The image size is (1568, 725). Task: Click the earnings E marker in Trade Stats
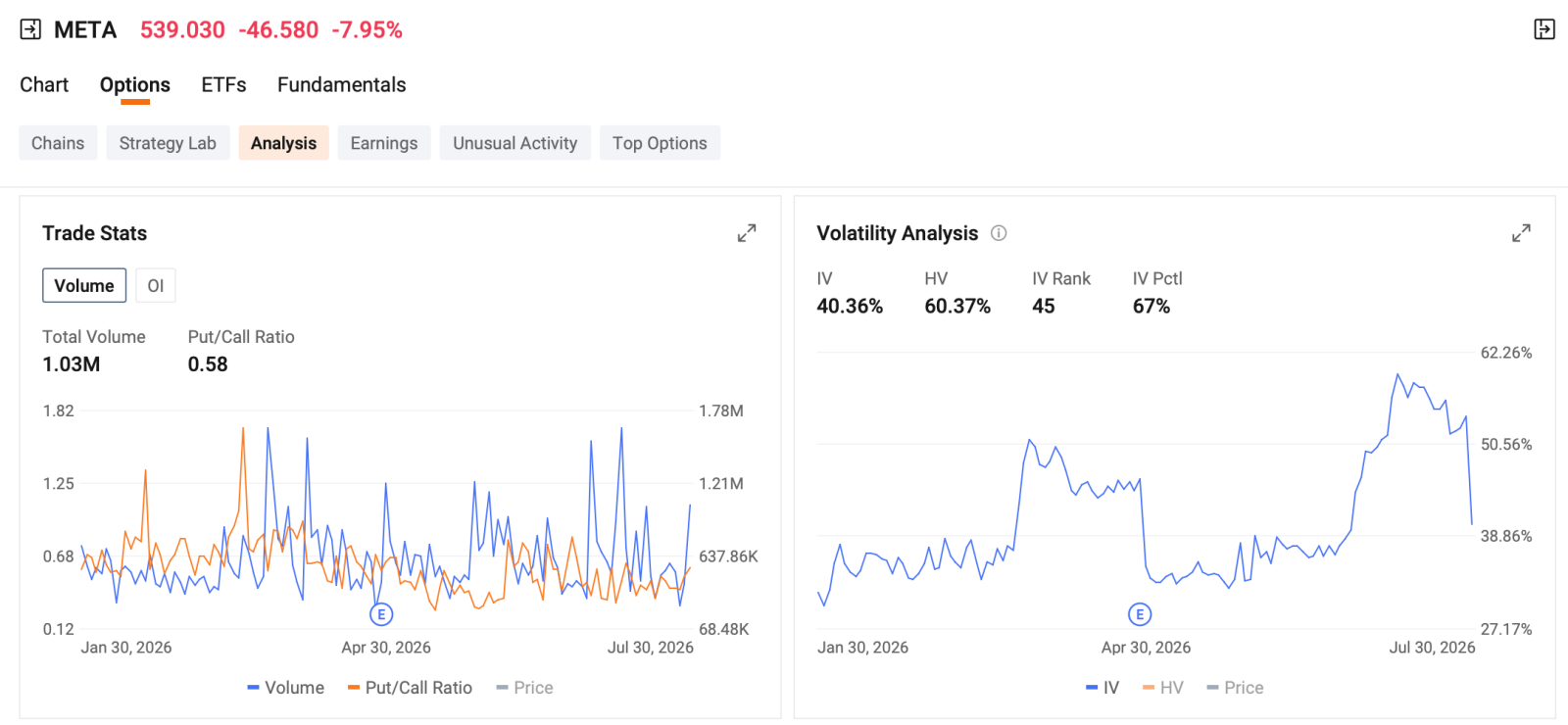(x=381, y=614)
